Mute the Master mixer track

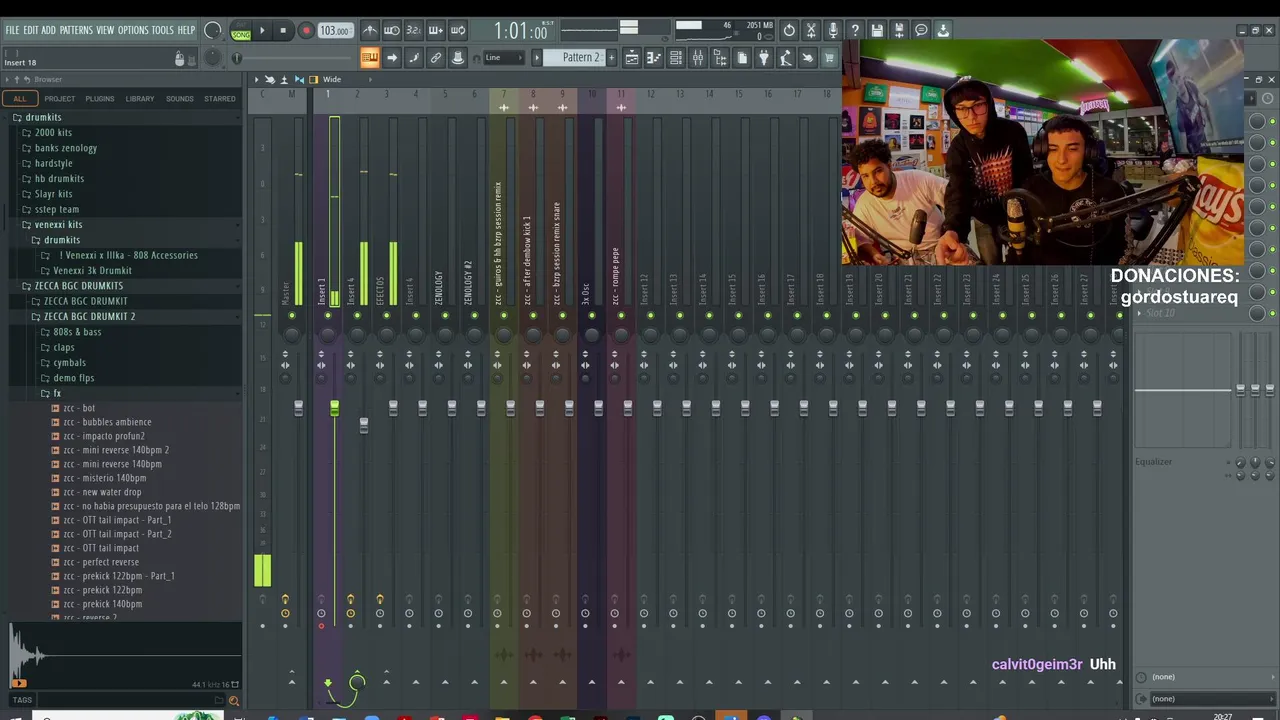292,316
